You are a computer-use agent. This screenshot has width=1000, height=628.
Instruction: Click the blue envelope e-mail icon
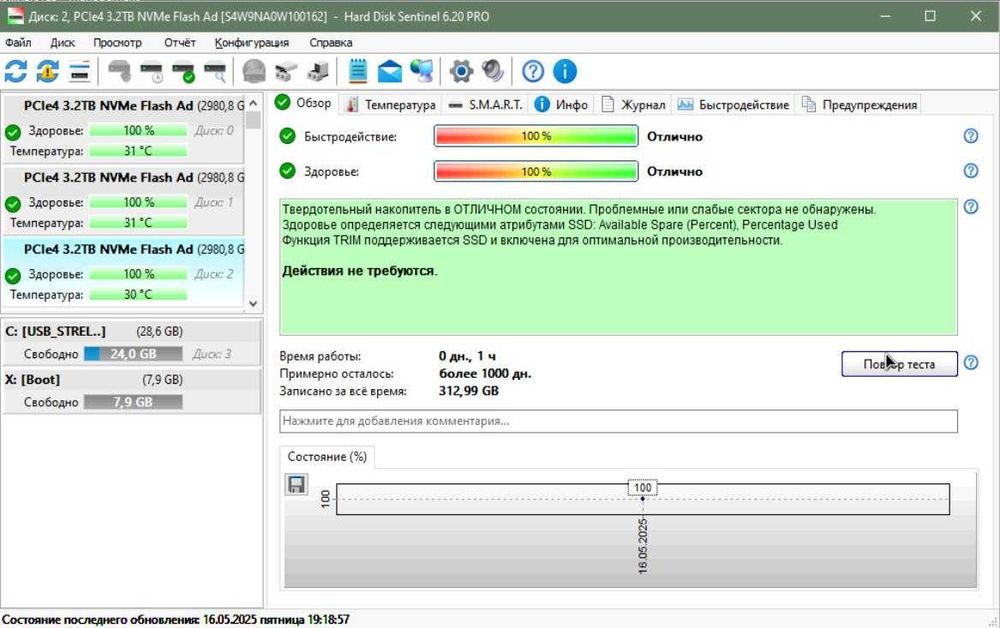point(390,71)
